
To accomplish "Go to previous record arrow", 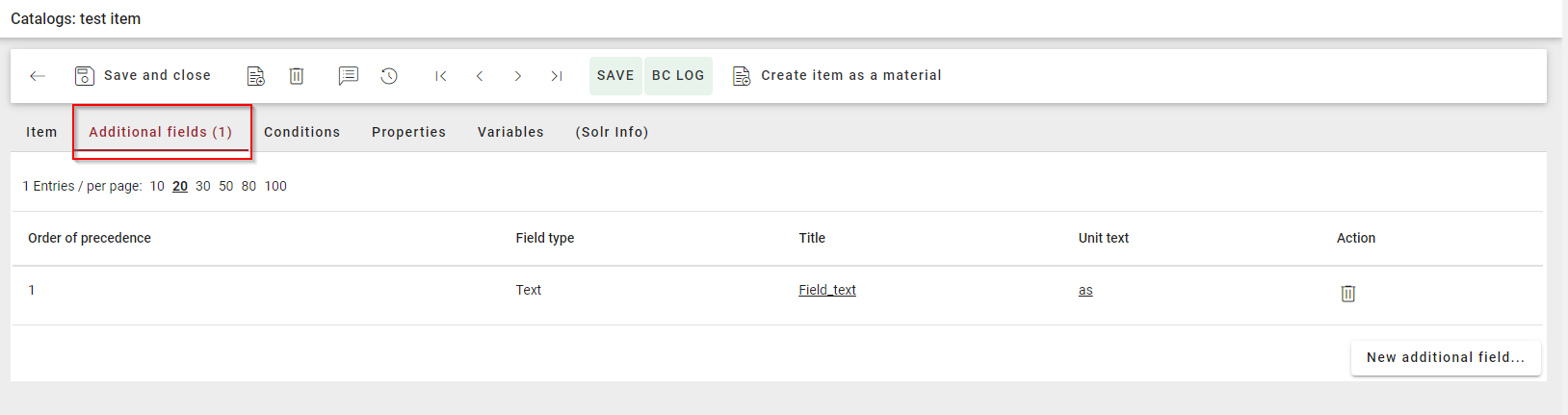I will pyautogui.click(x=480, y=76).
